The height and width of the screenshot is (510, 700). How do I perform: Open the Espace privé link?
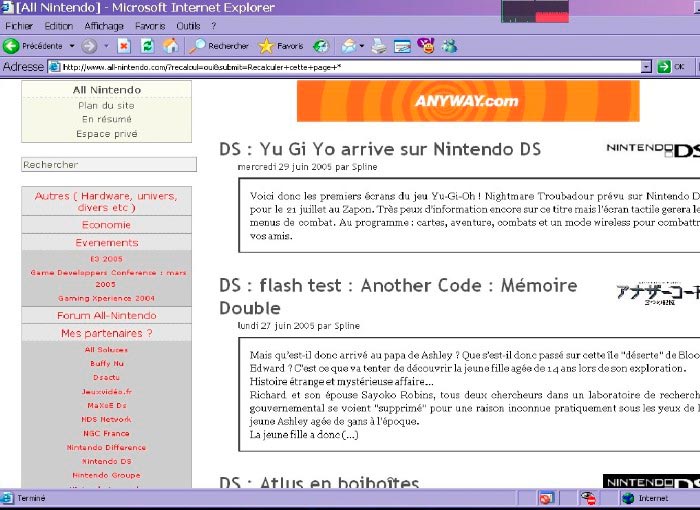click(107, 134)
